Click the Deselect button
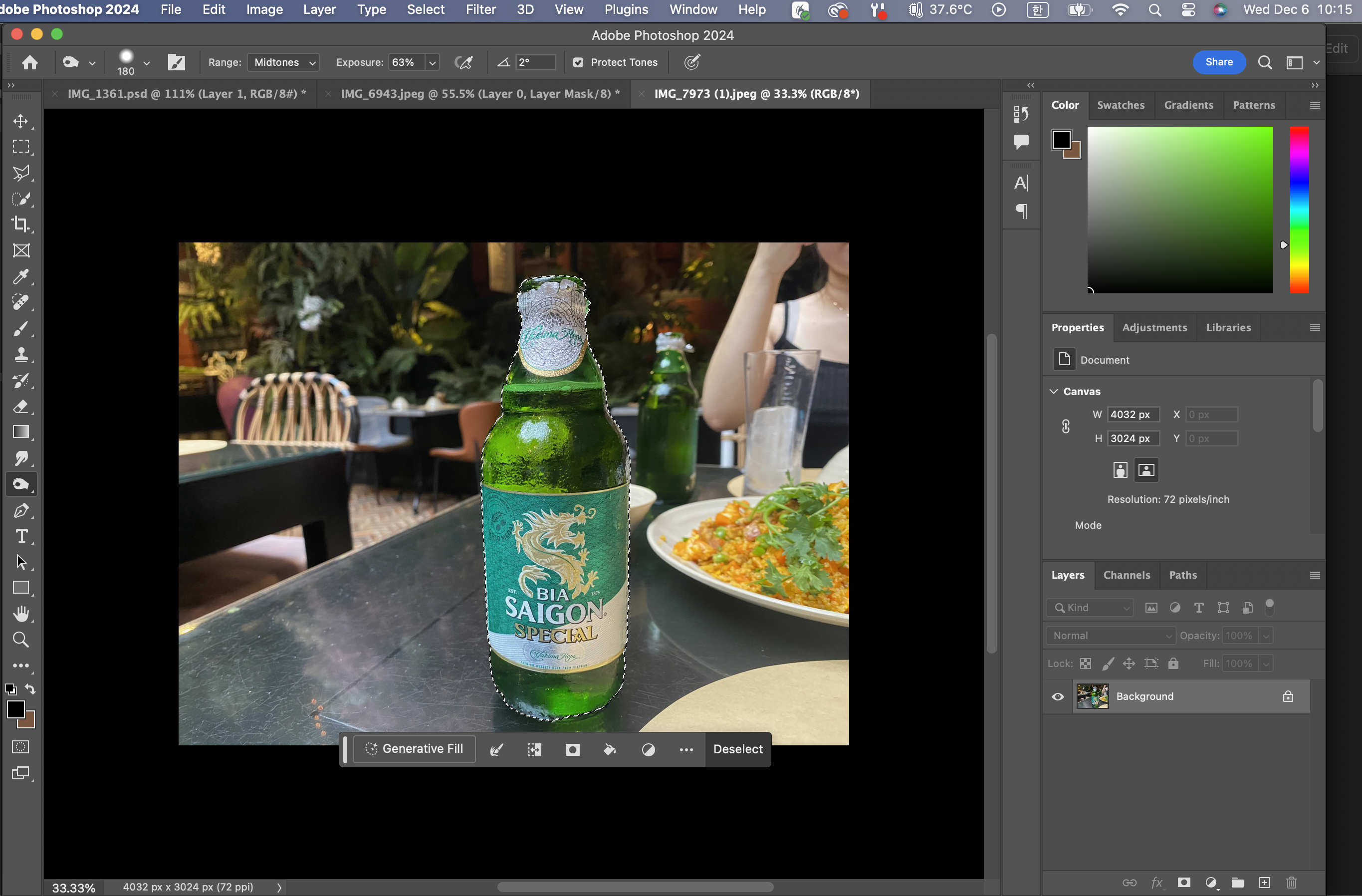The image size is (1362, 896). pos(738,749)
